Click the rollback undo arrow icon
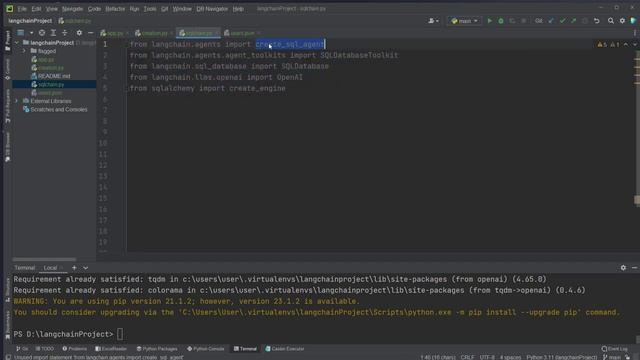The image size is (640, 360). click(597, 21)
